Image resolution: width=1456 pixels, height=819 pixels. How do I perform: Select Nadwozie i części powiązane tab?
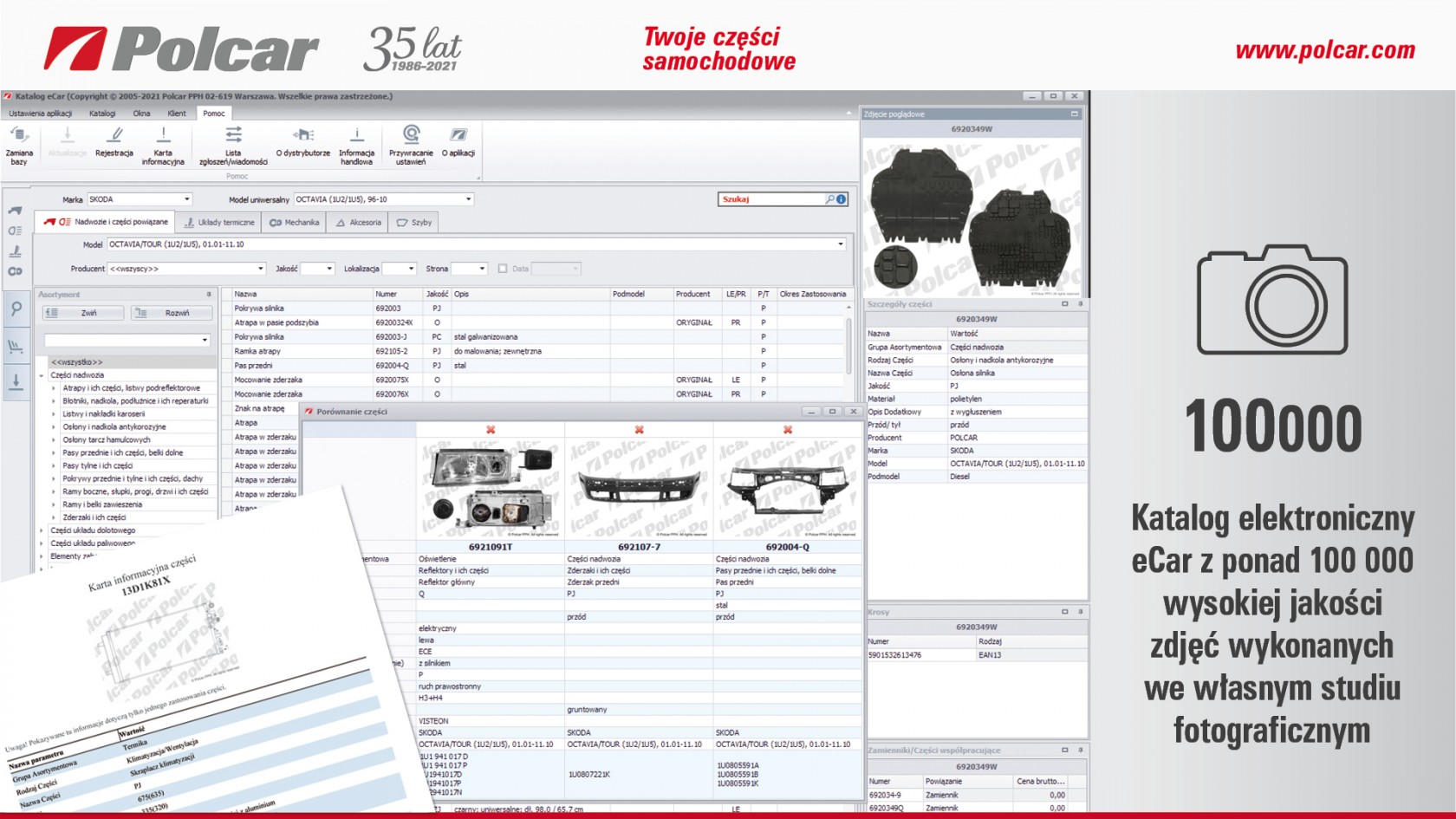coord(106,222)
